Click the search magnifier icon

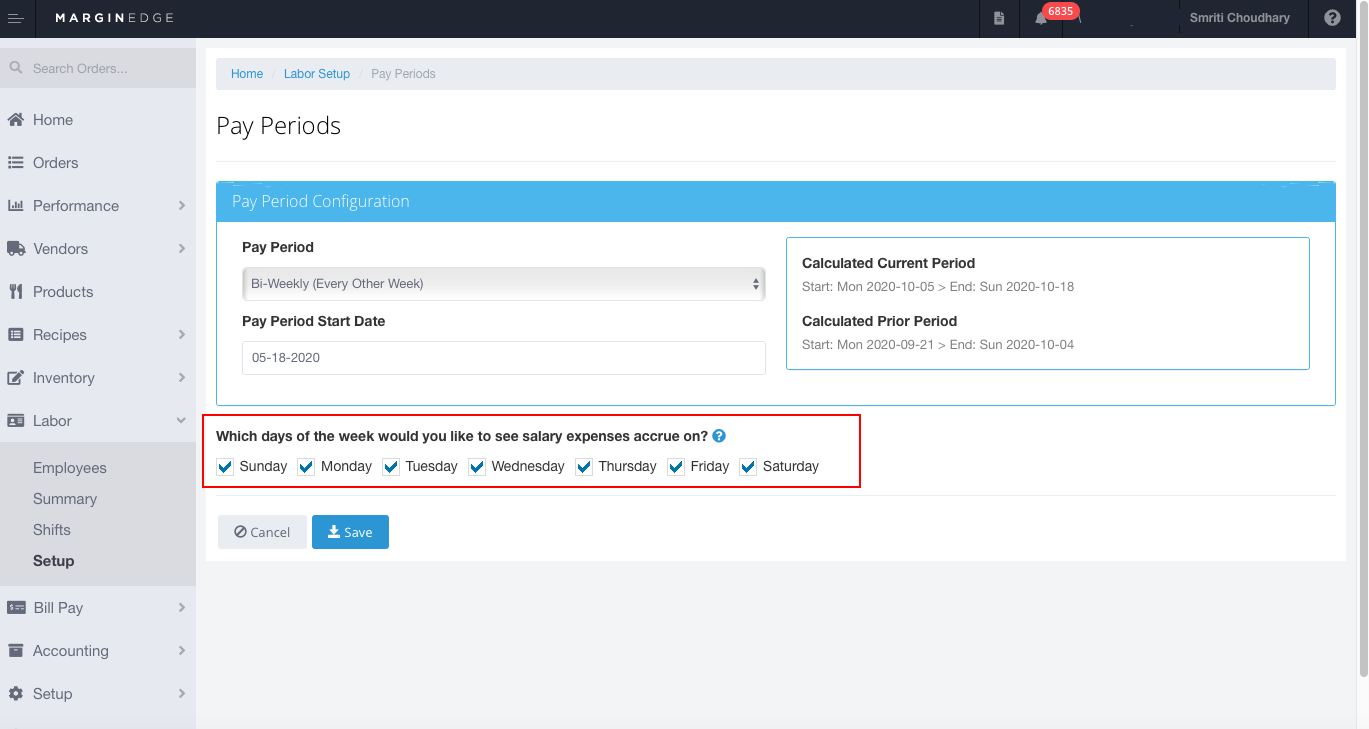tap(16, 68)
